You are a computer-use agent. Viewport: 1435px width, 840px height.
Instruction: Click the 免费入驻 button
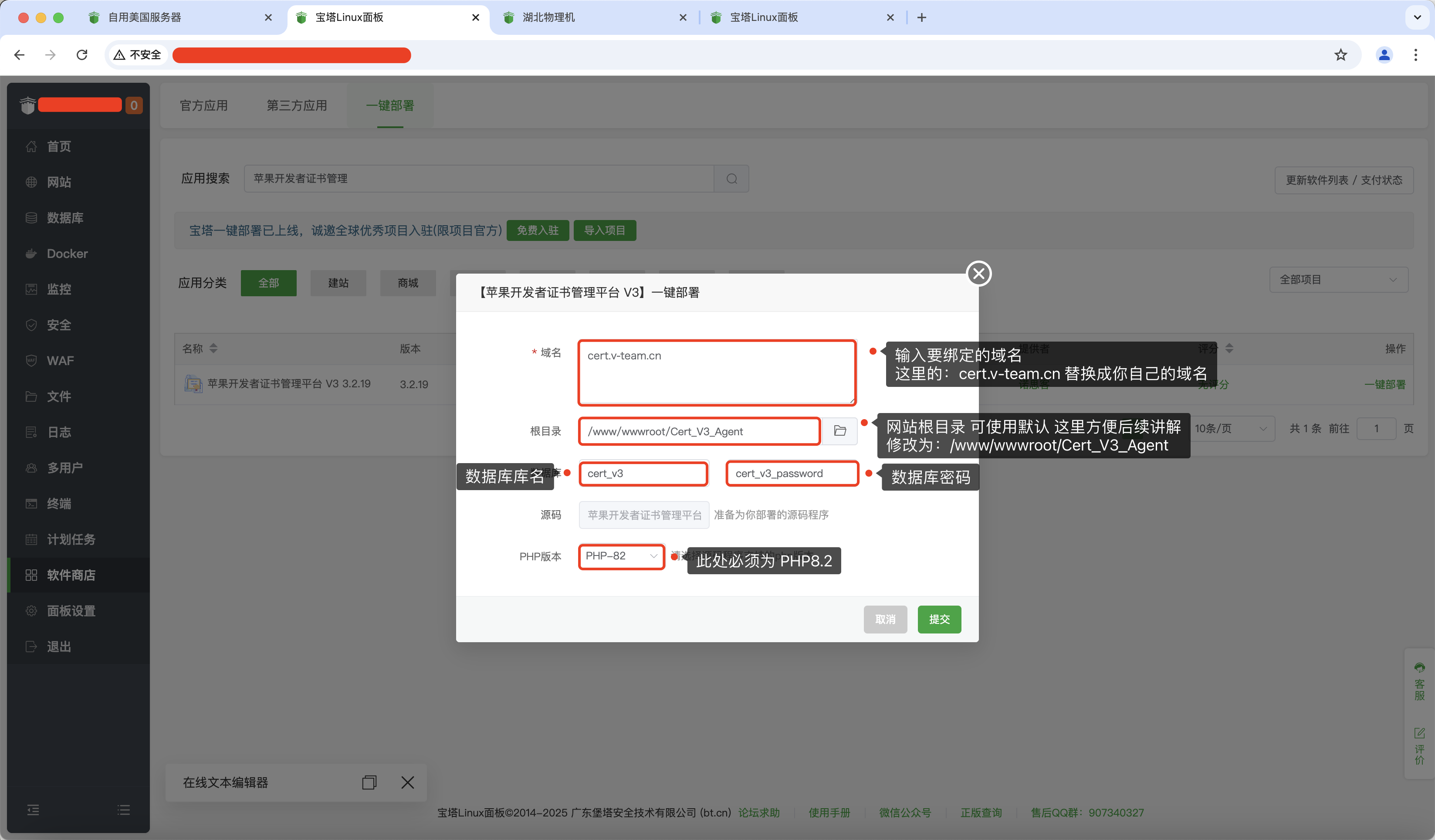click(x=538, y=230)
